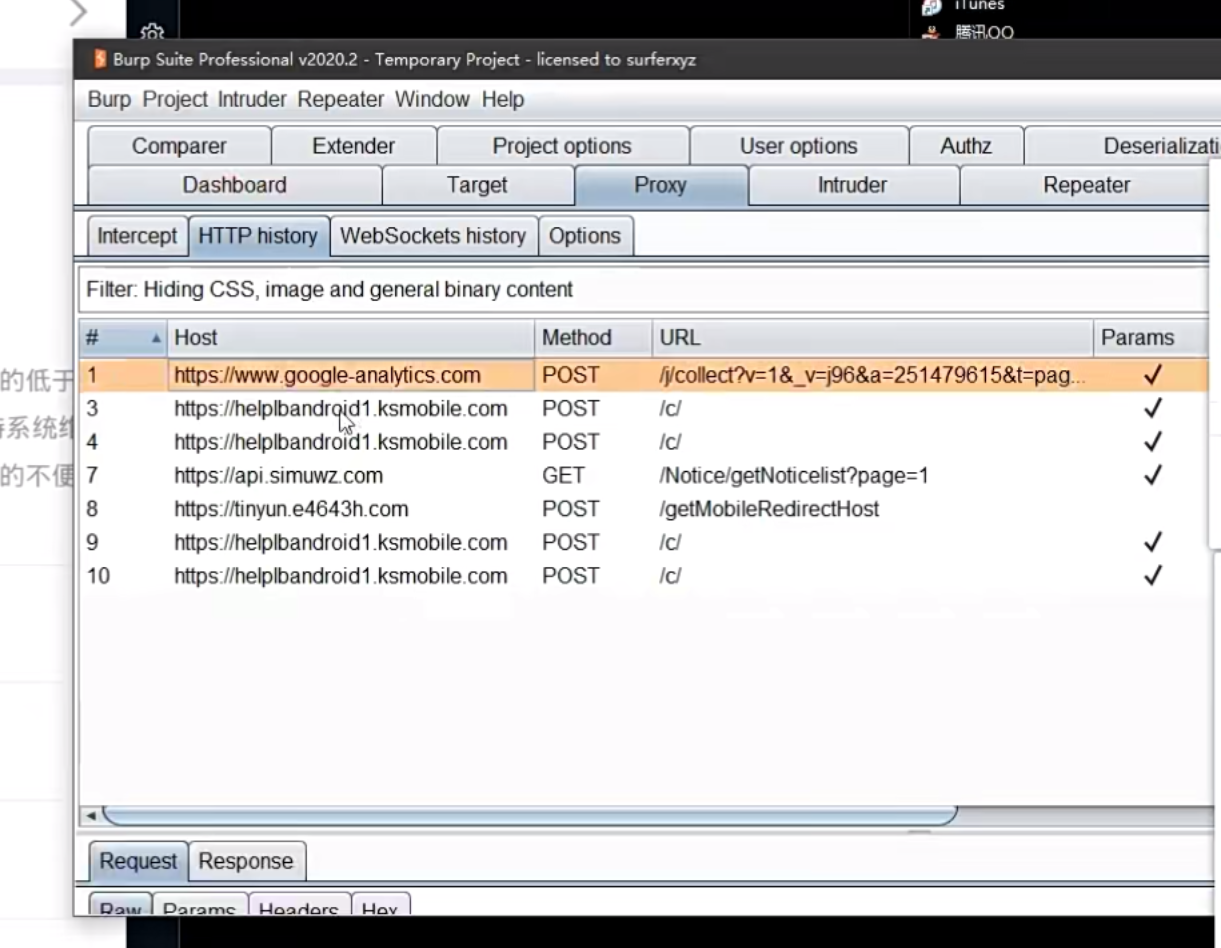The height and width of the screenshot is (948, 1221).
Task: Click the POST method cell for tinyun.e4643h.com
Action: 570,509
